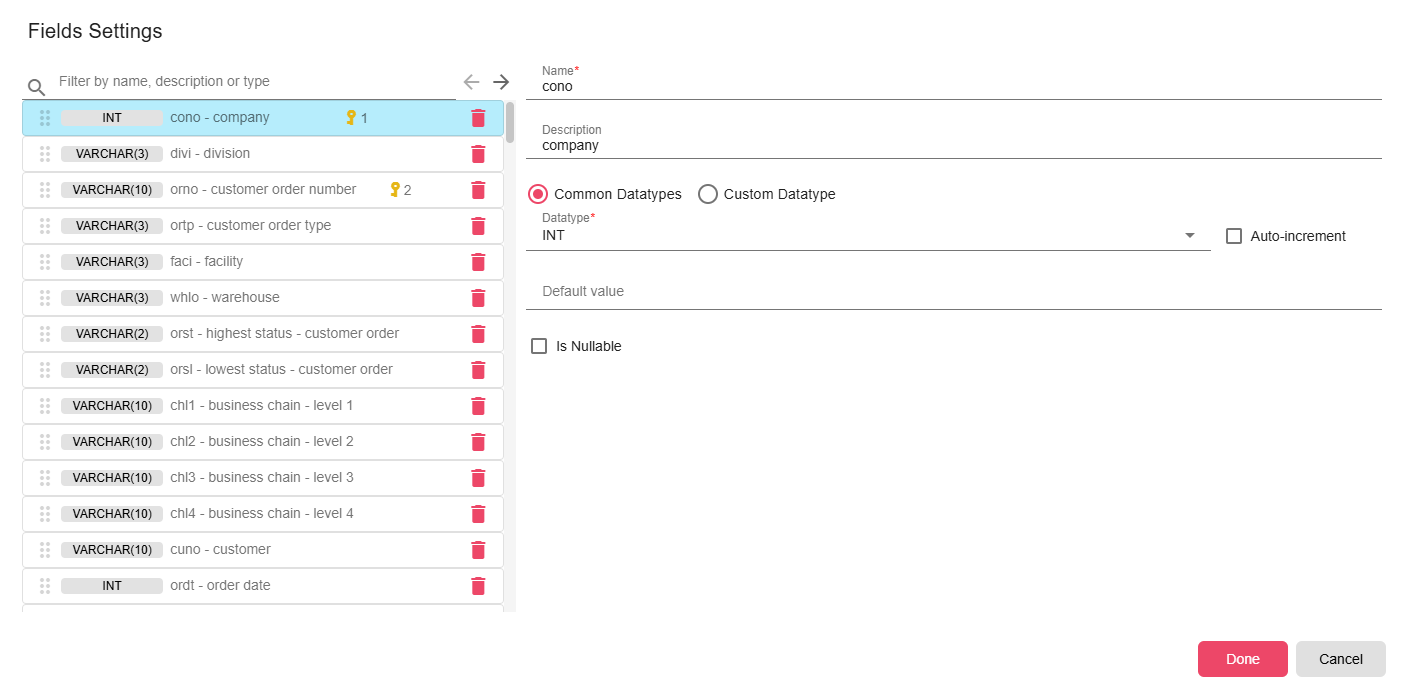
Task: Click trash icon for divi - division
Action: point(478,154)
